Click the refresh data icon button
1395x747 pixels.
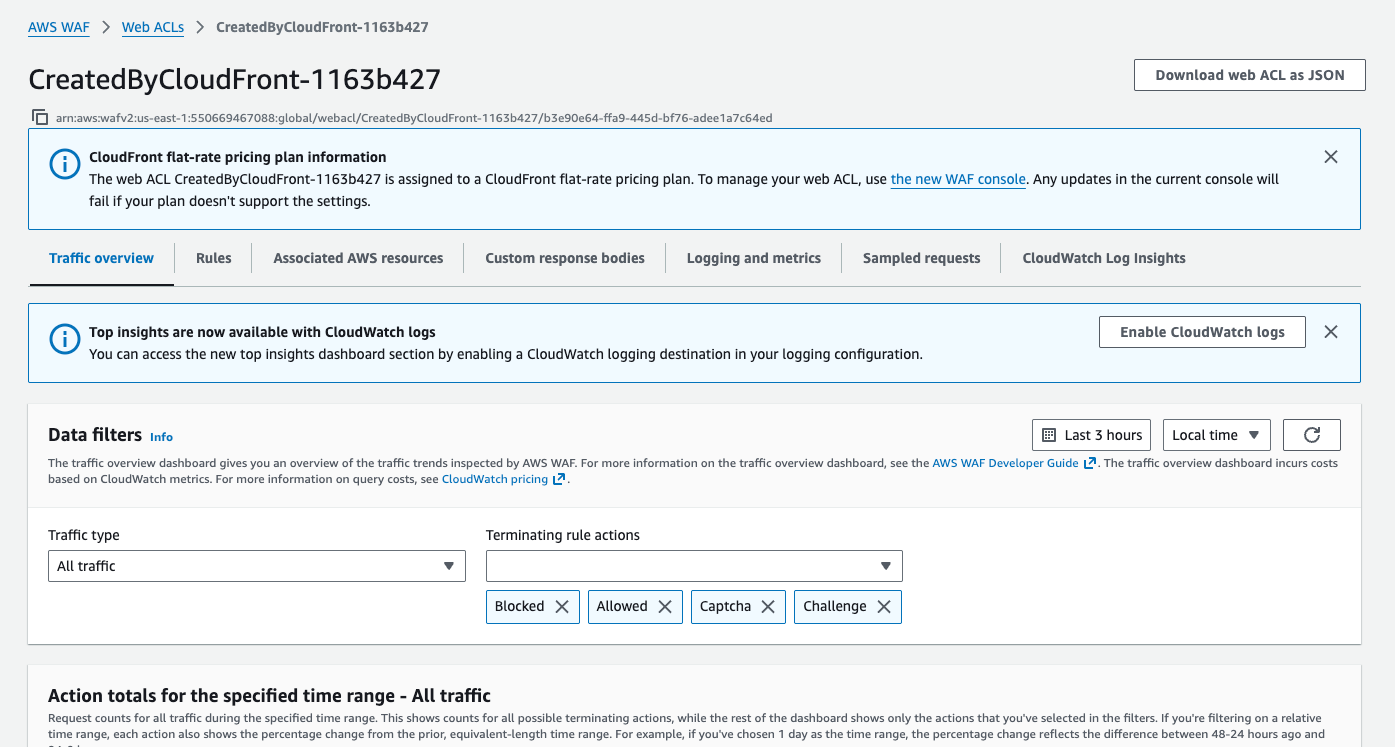point(1312,435)
